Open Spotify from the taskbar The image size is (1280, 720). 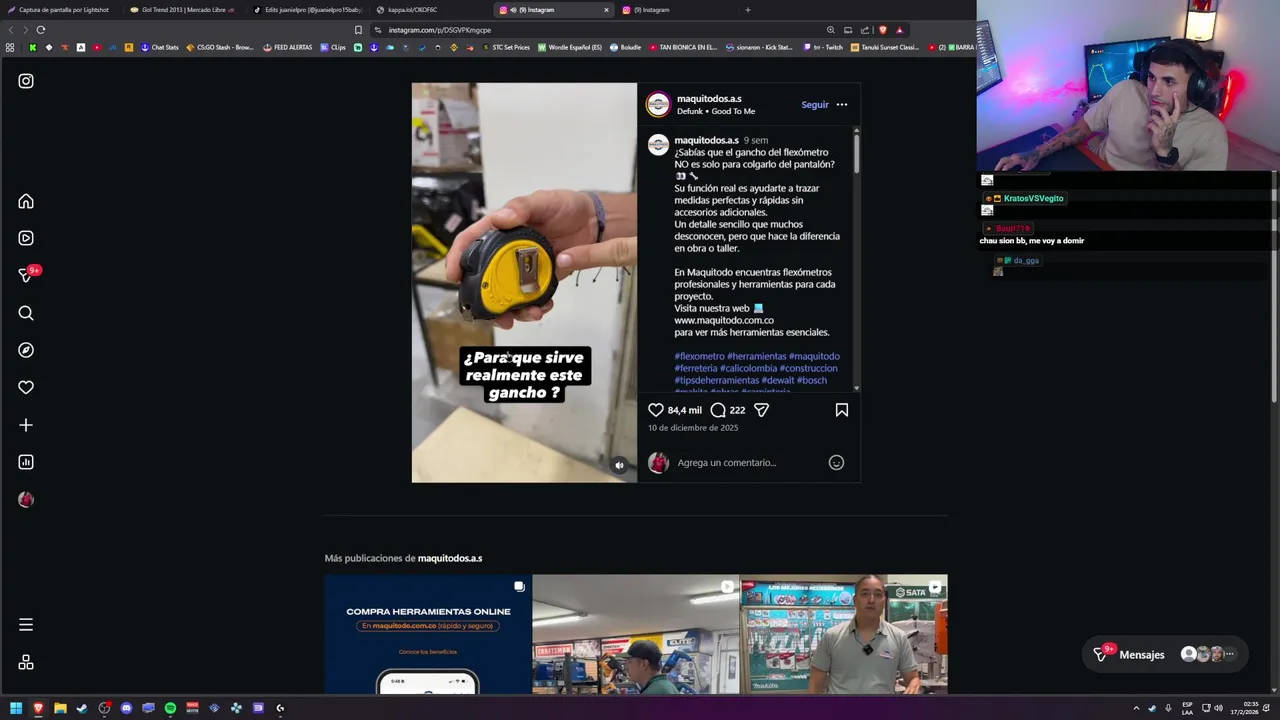pyautogui.click(x=170, y=708)
